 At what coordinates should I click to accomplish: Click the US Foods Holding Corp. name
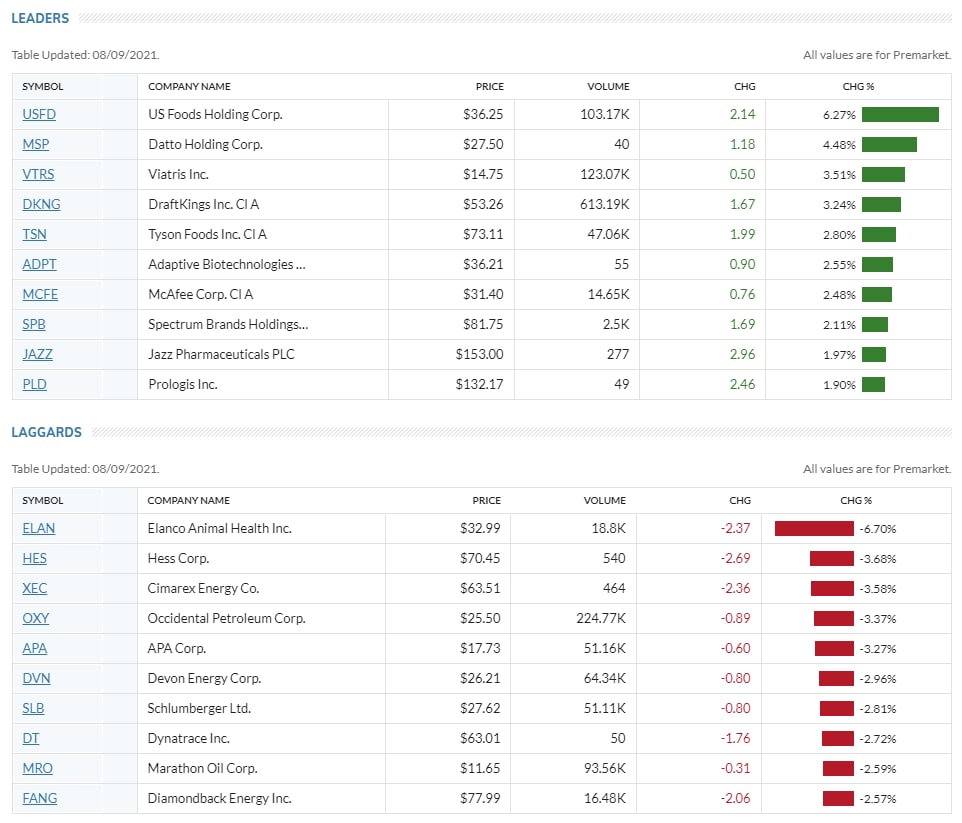(215, 114)
